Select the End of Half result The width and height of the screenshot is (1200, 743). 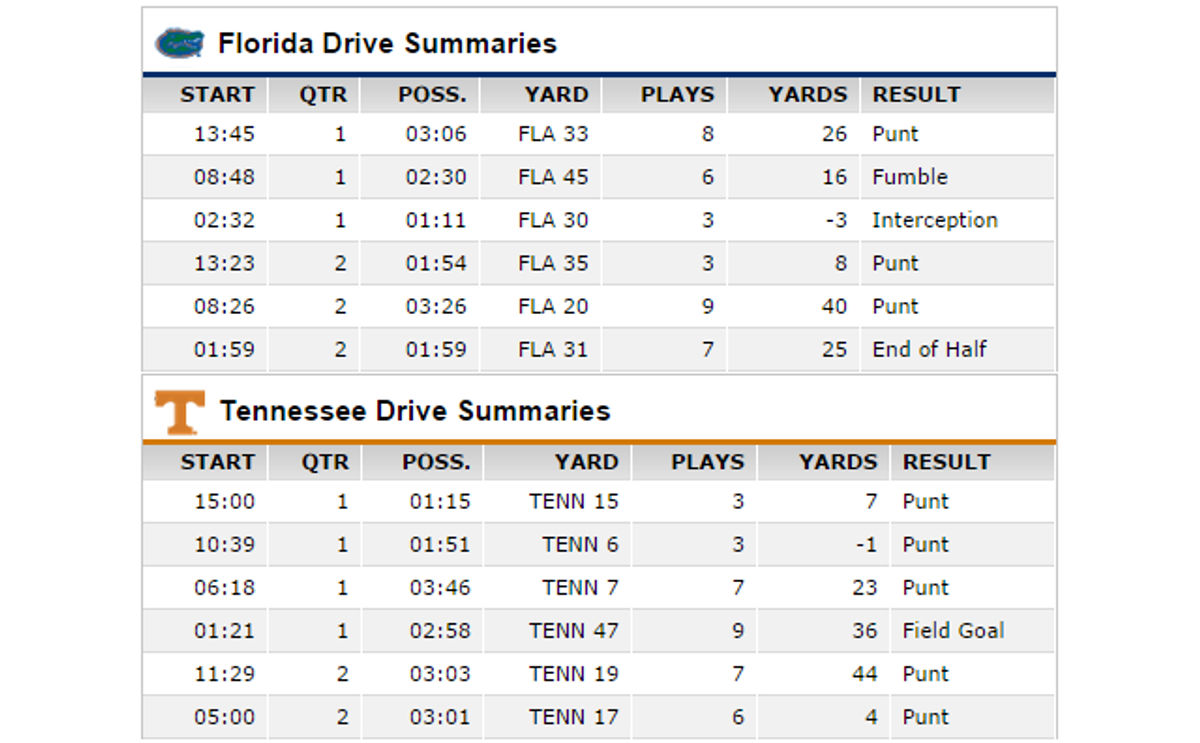pyautogui.click(x=929, y=349)
